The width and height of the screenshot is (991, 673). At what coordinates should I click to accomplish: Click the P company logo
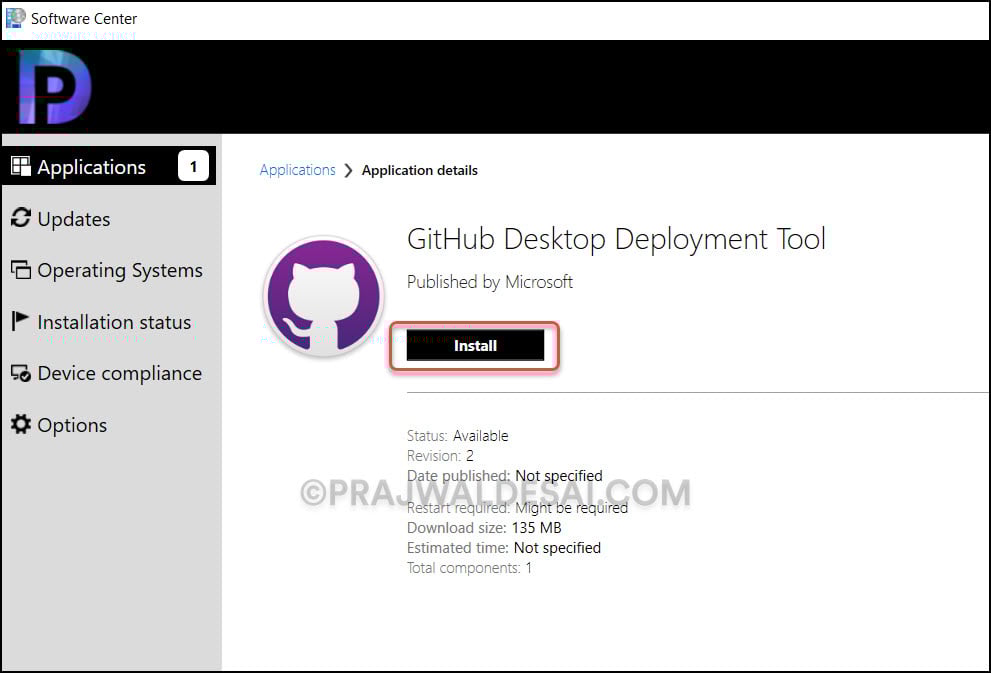tap(55, 87)
